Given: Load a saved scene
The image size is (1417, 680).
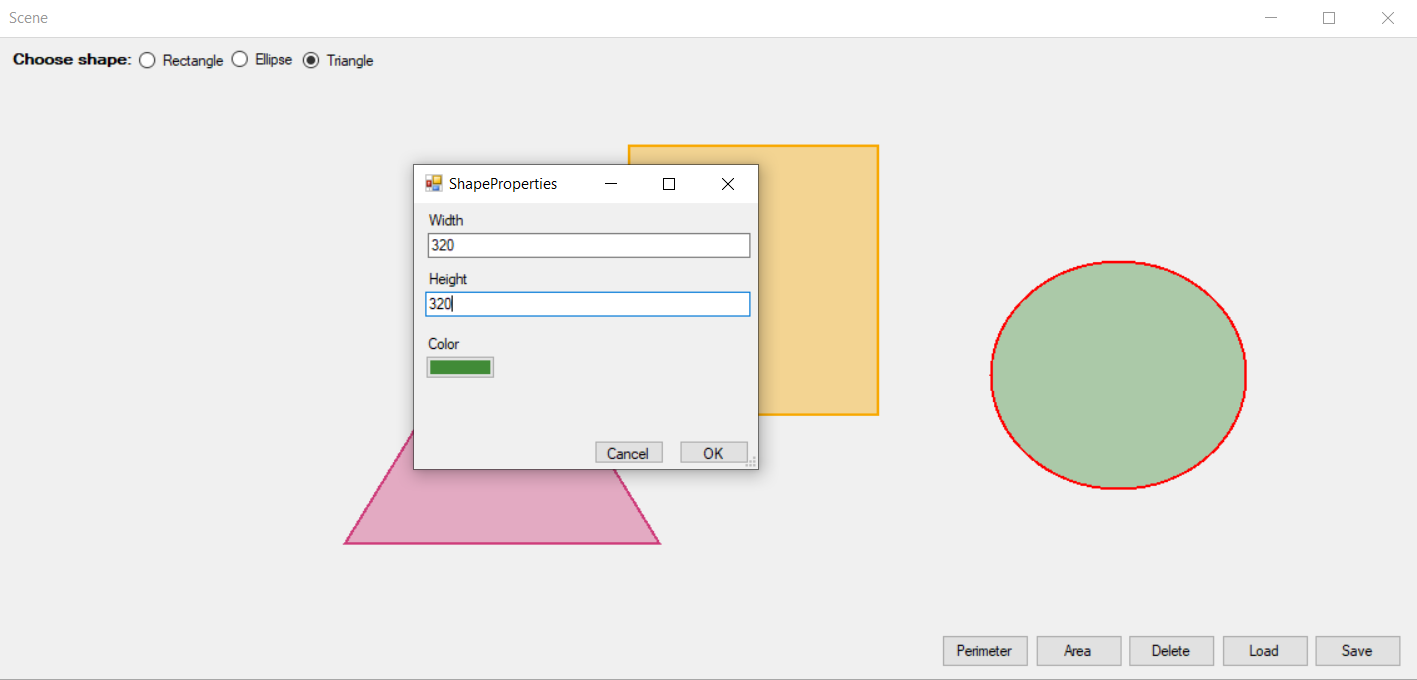Looking at the screenshot, I should [1264, 650].
